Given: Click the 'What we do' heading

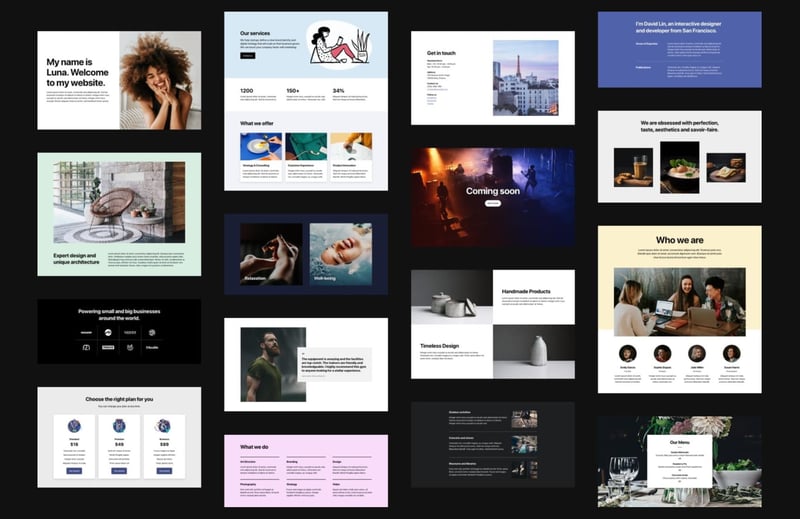Looking at the screenshot, I should 254,447.
